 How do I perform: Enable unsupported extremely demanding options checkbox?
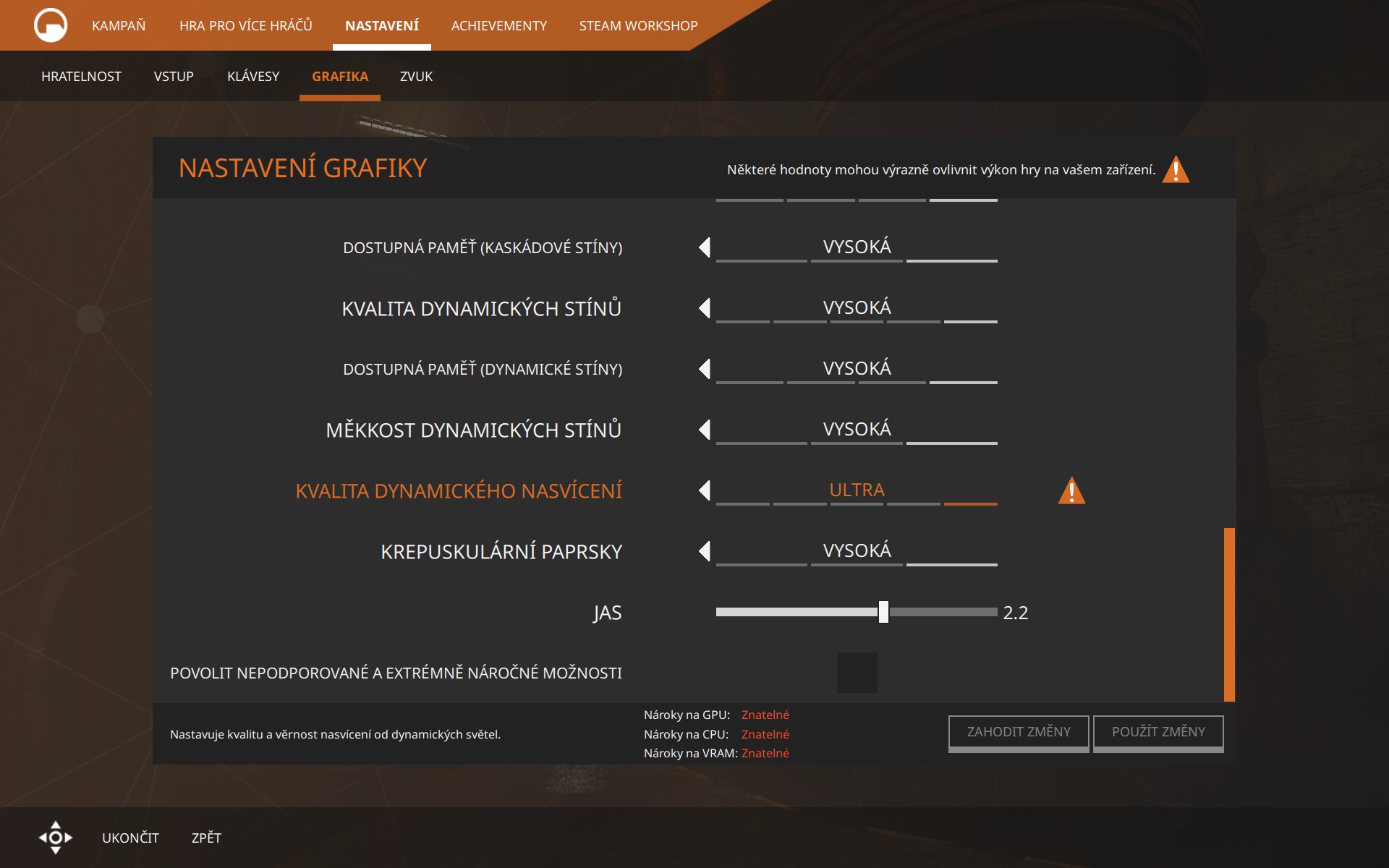coord(857,673)
